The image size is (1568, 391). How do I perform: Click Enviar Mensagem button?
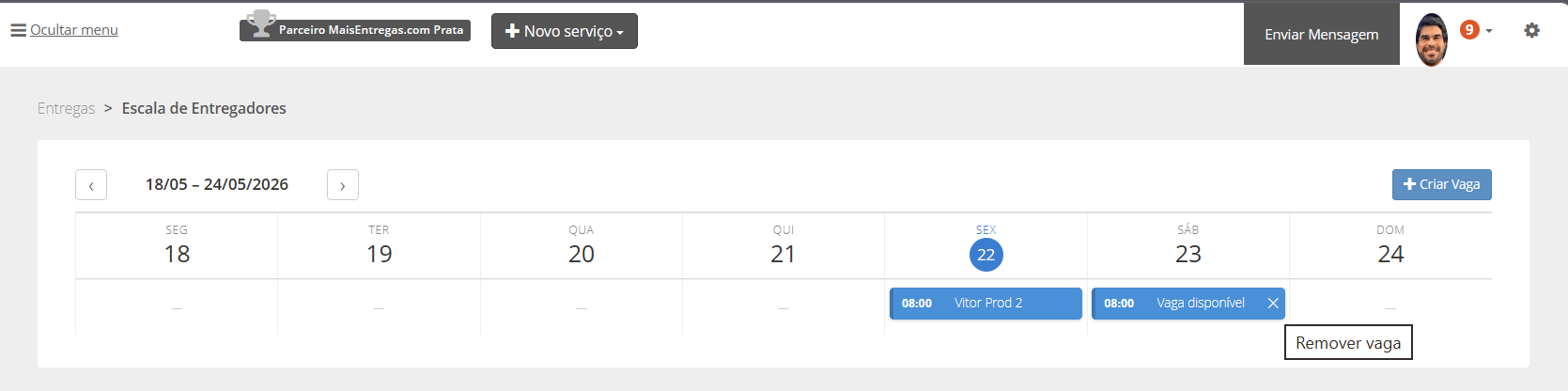pyautogui.click(x=1322, y=34)
